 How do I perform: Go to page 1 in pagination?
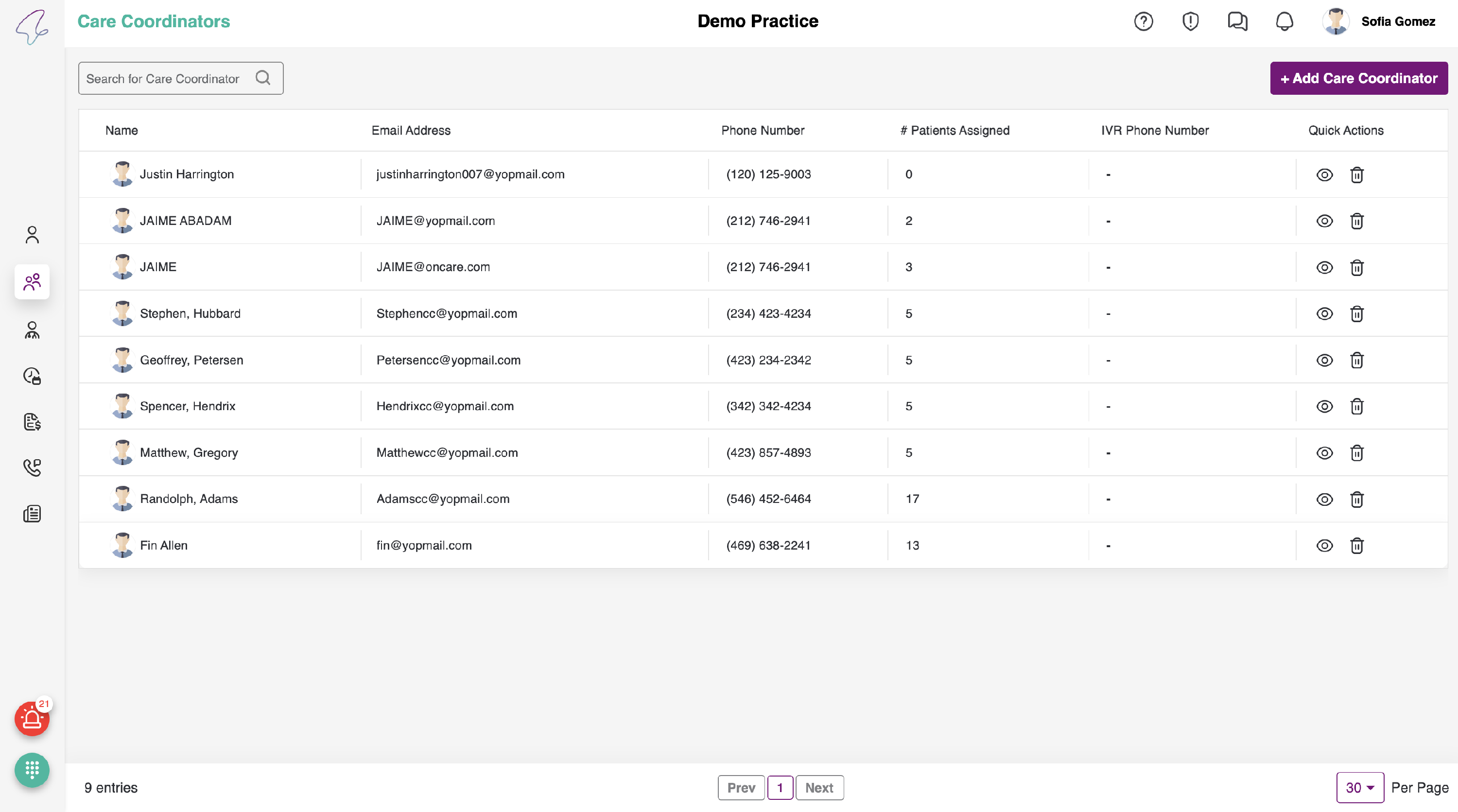[780, 788]
